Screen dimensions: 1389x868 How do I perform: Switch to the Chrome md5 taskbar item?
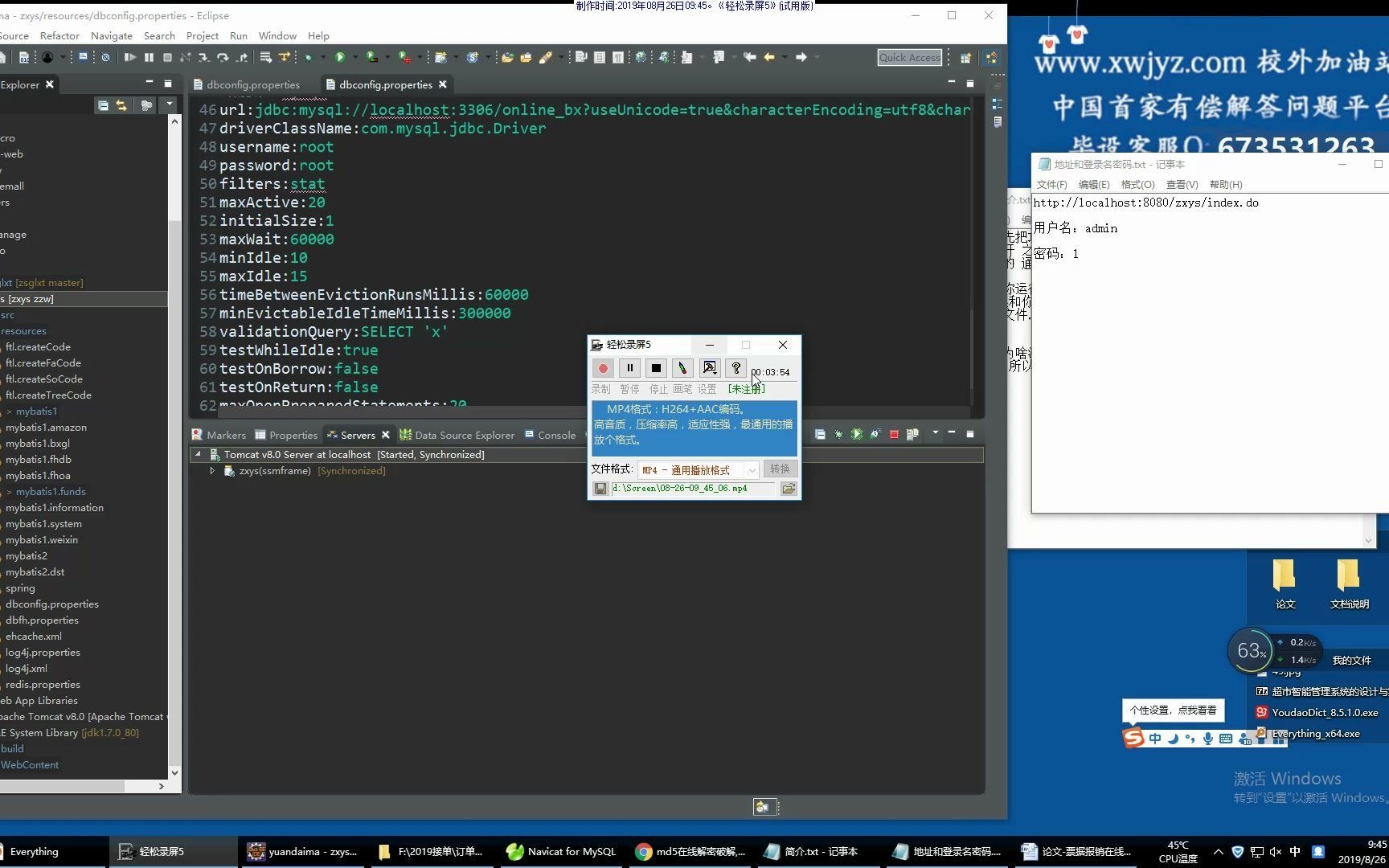pyautogui.click(x=691, y=851)
